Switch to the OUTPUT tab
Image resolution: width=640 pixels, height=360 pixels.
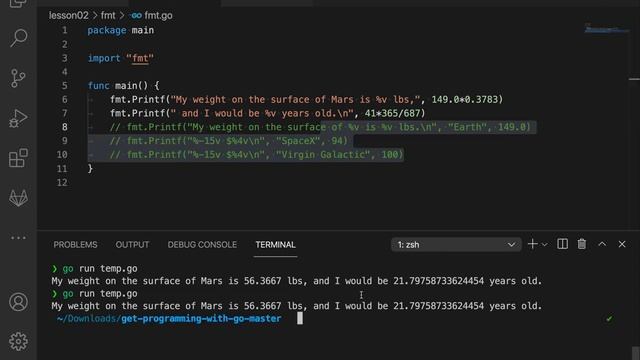[132, 244]
